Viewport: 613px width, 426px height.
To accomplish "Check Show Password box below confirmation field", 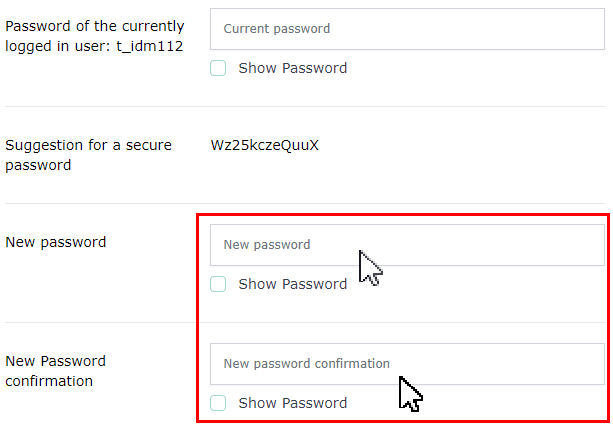I will point(218,403).
